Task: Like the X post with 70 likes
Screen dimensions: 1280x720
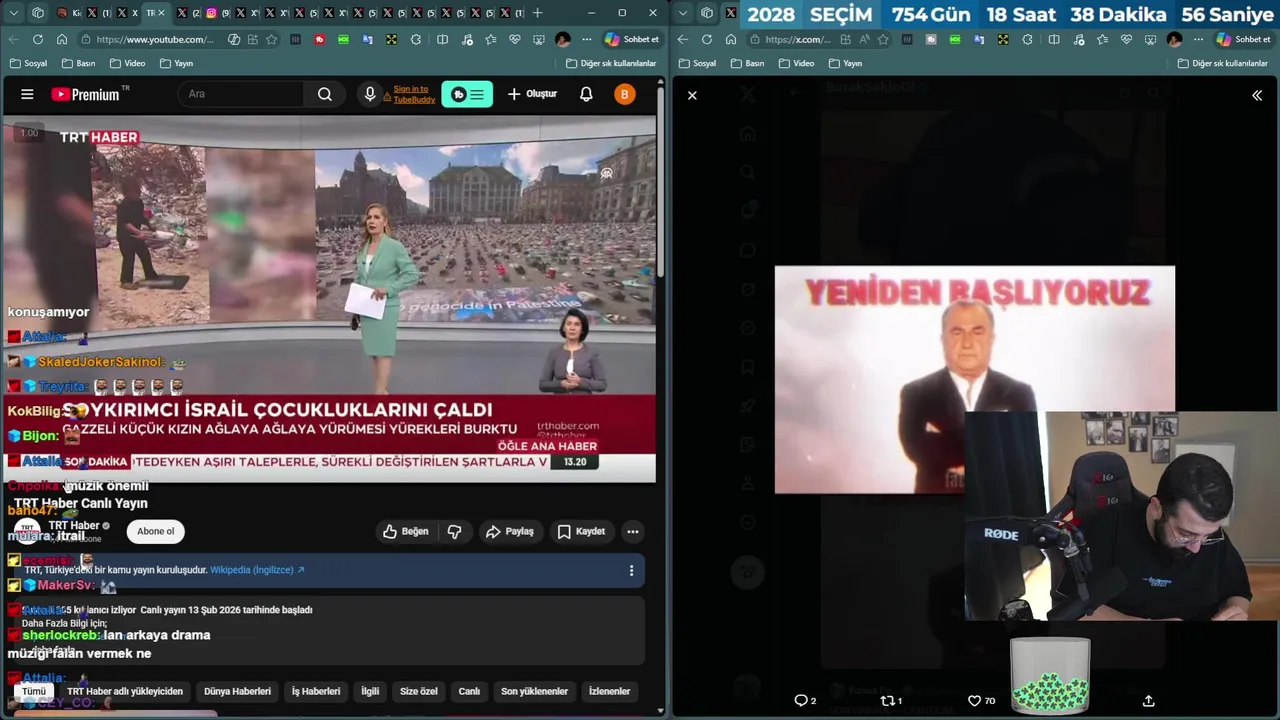Action: 981,700
